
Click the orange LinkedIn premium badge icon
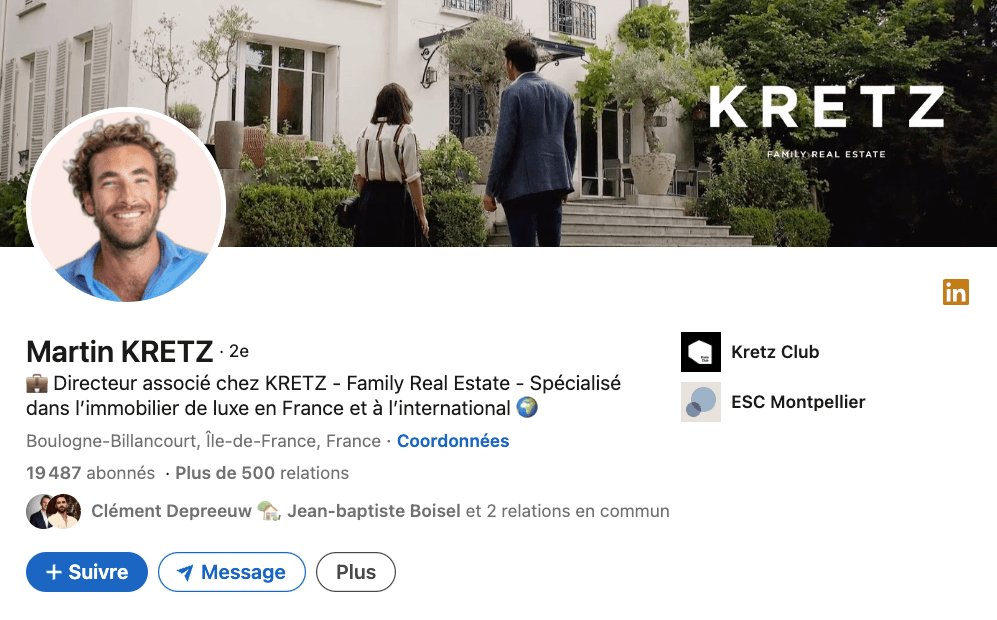click(x=956, y=292)
